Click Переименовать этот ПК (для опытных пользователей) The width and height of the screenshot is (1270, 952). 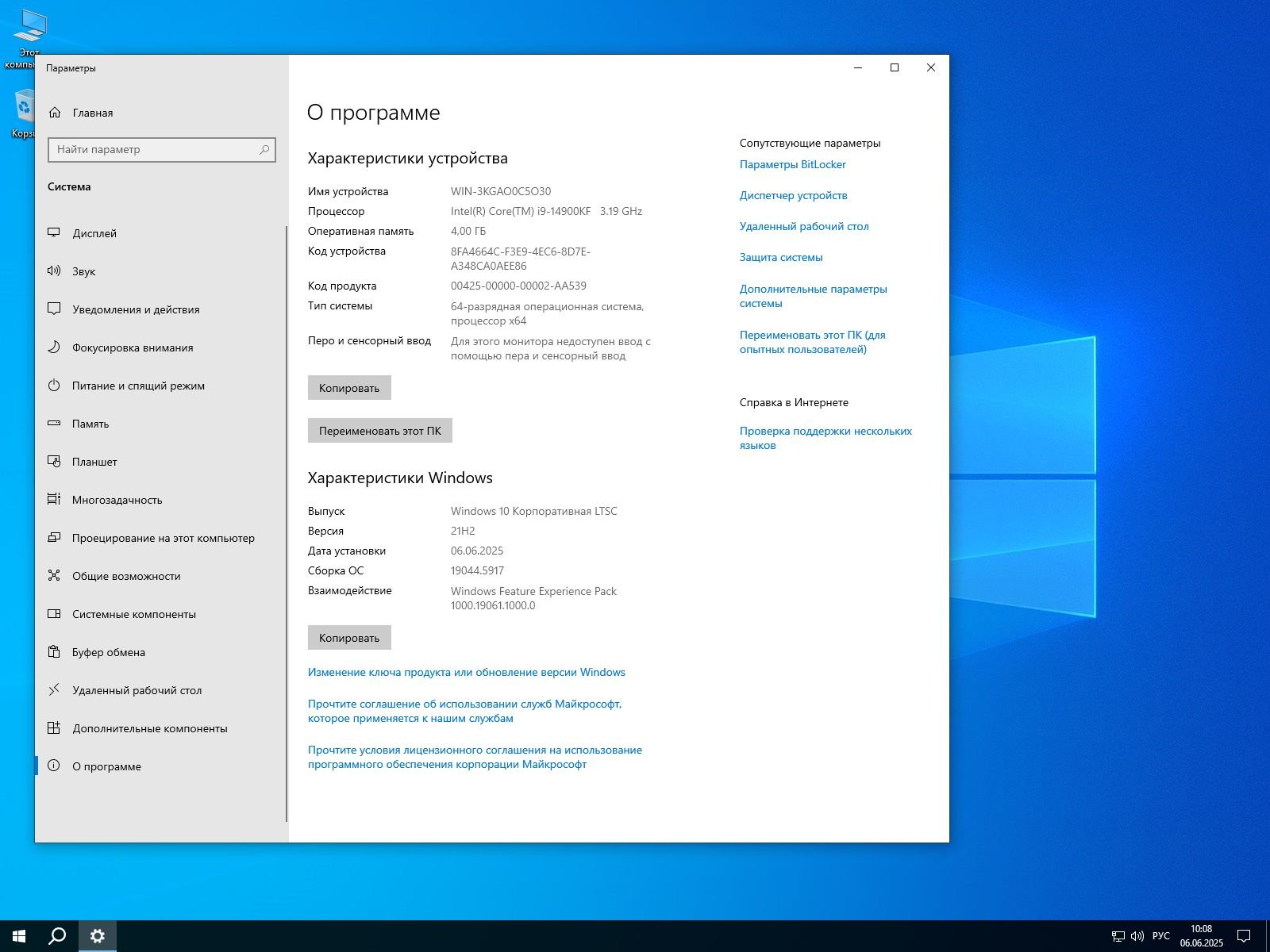pos(813,342)
